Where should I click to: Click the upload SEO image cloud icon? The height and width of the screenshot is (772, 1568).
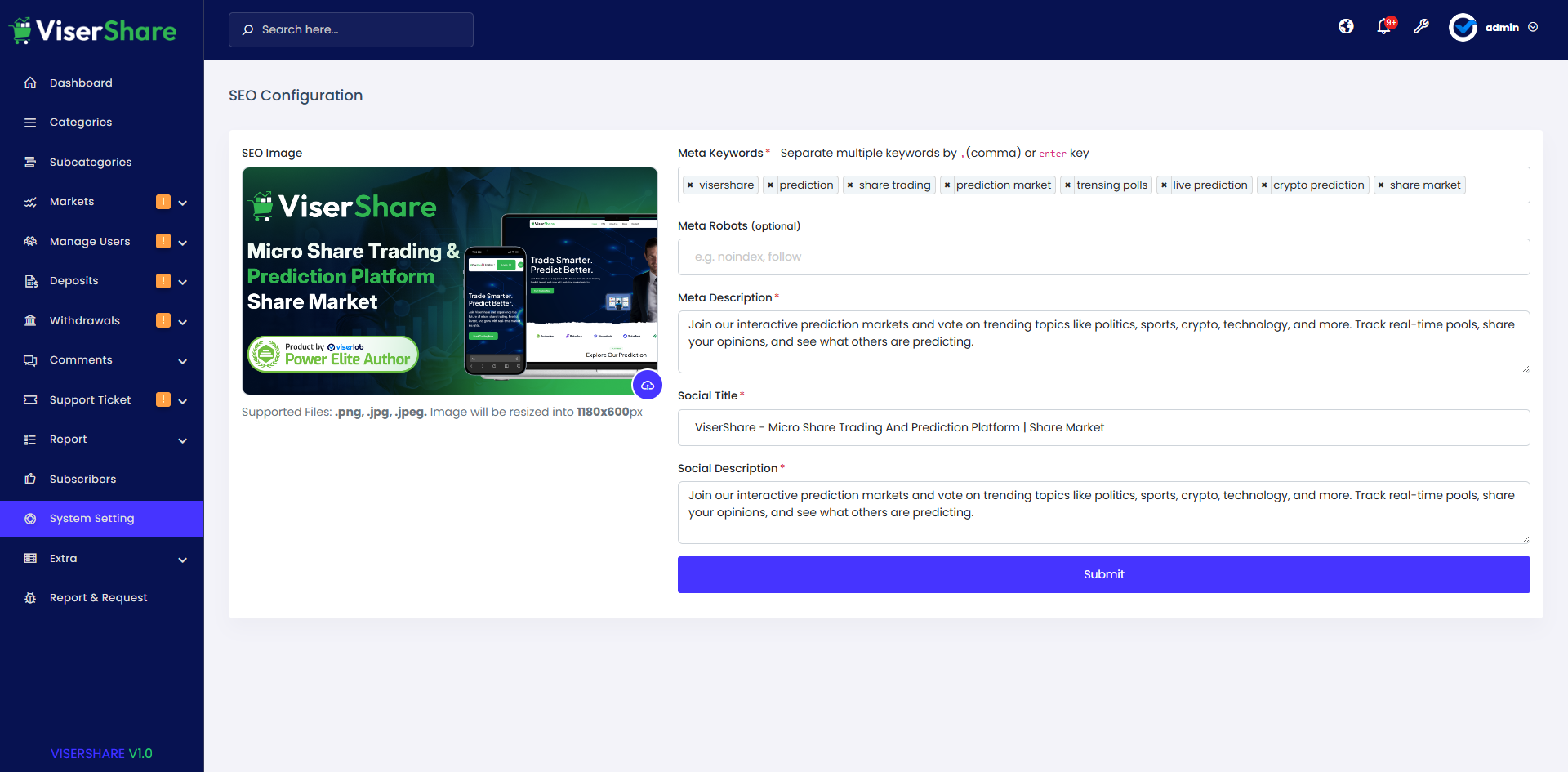coord(648,385)
